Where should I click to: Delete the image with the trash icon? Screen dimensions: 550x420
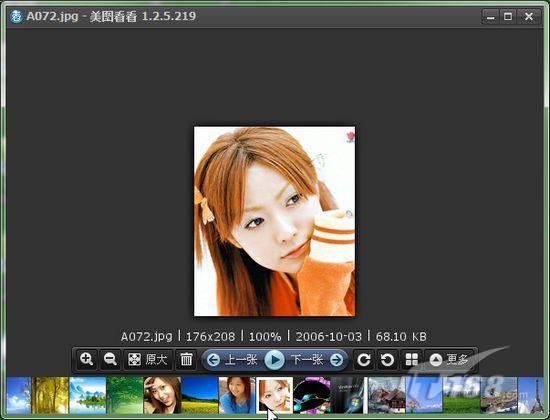[186, 359]
